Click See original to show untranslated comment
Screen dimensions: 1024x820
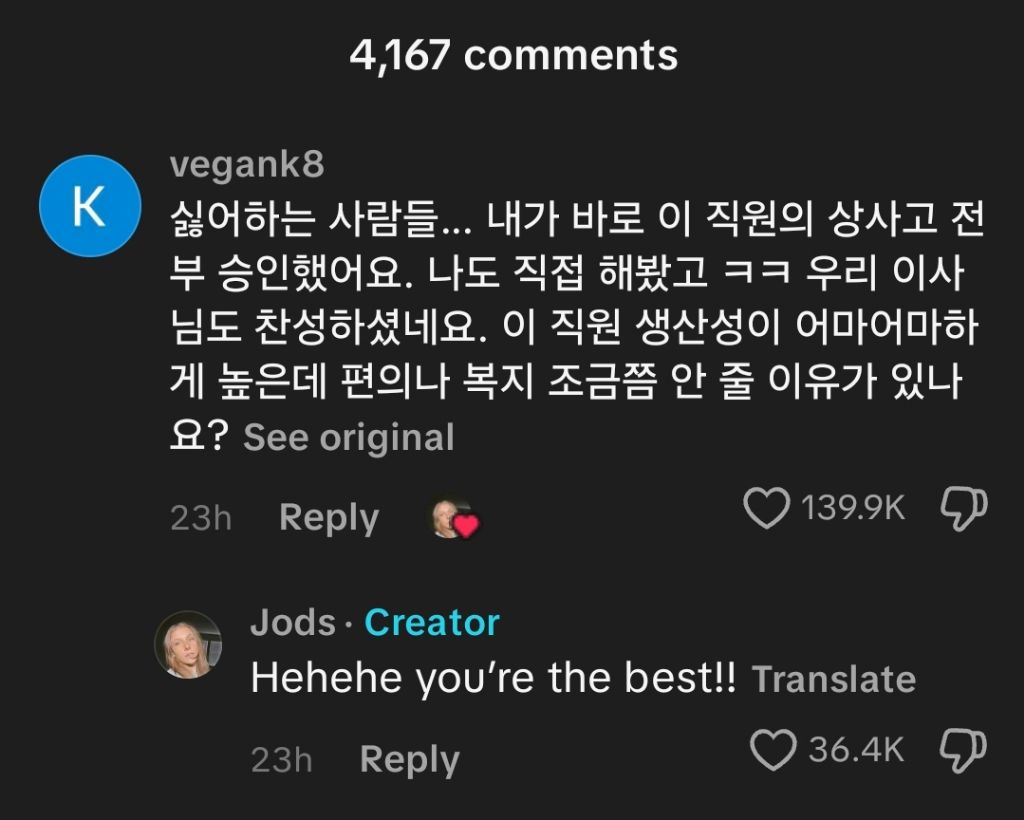coord(349,438)
